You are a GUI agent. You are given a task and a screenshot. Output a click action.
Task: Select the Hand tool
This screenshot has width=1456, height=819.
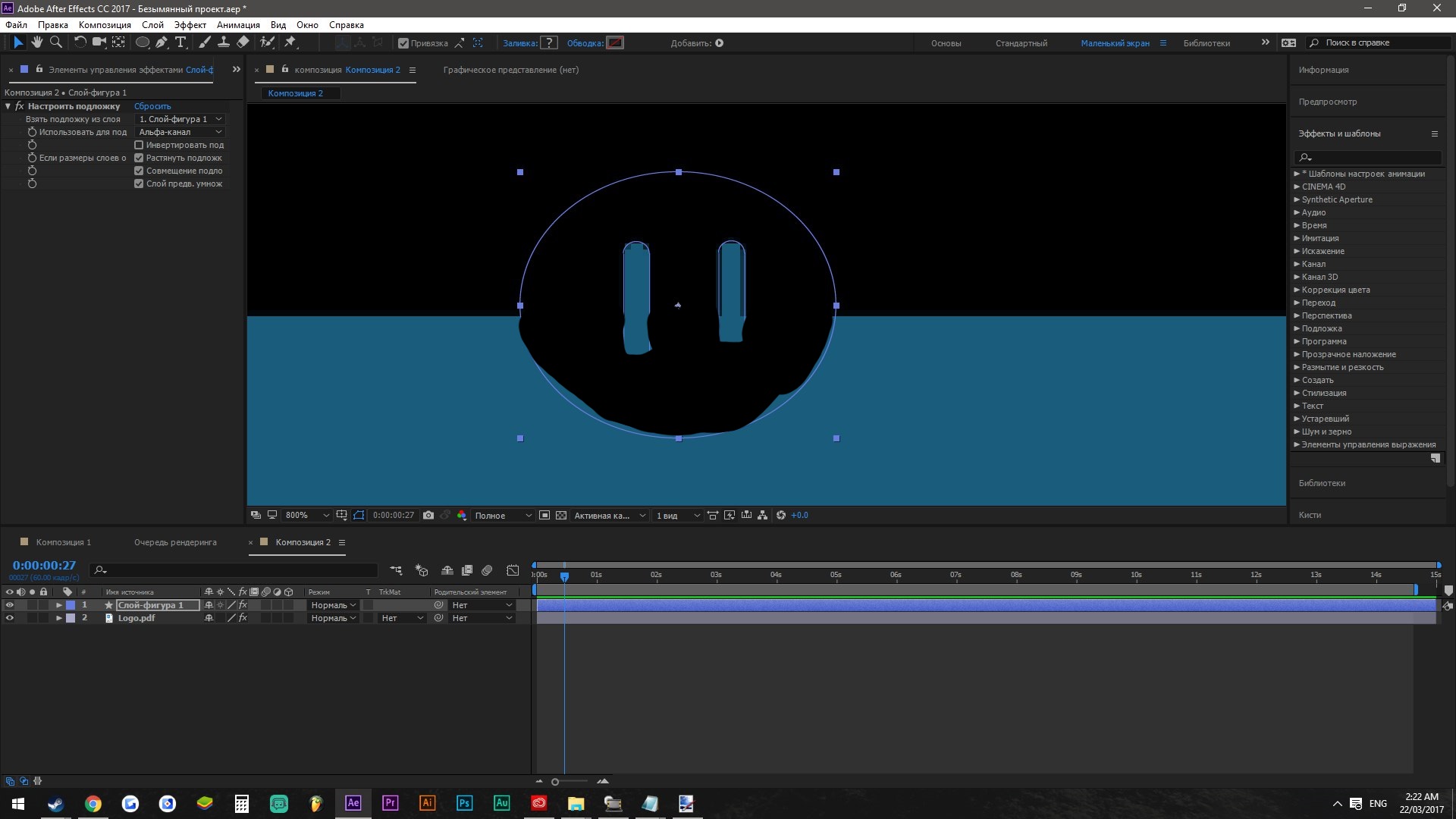36,42
